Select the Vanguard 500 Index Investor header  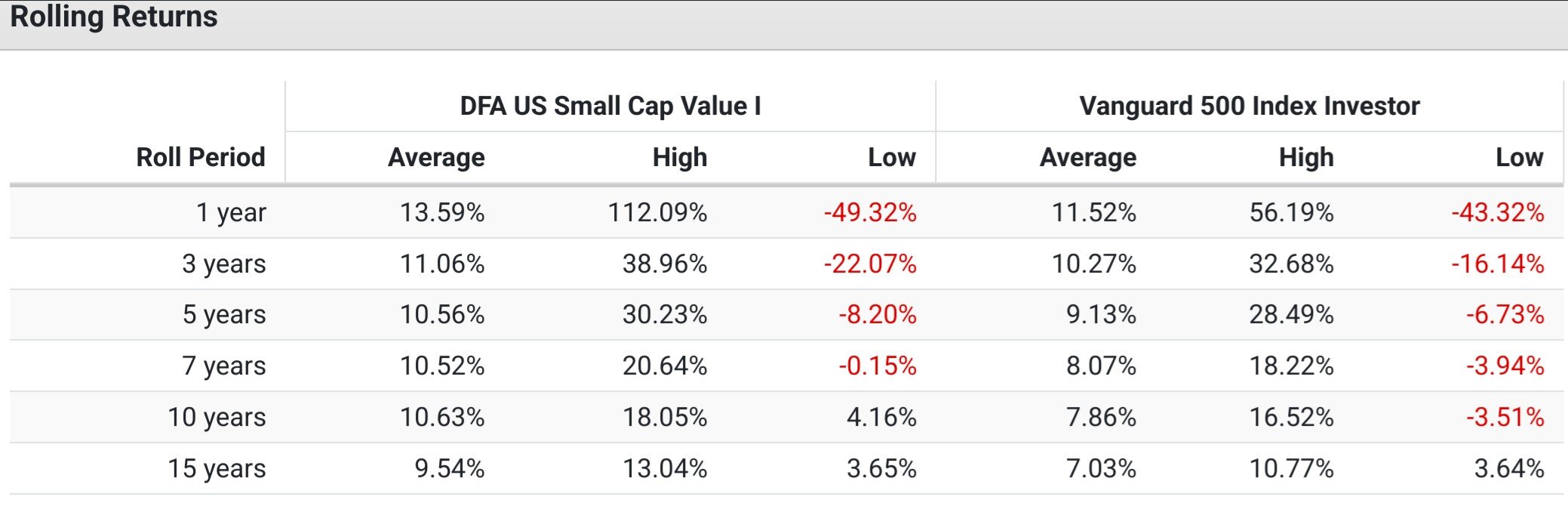point(1249,106)
